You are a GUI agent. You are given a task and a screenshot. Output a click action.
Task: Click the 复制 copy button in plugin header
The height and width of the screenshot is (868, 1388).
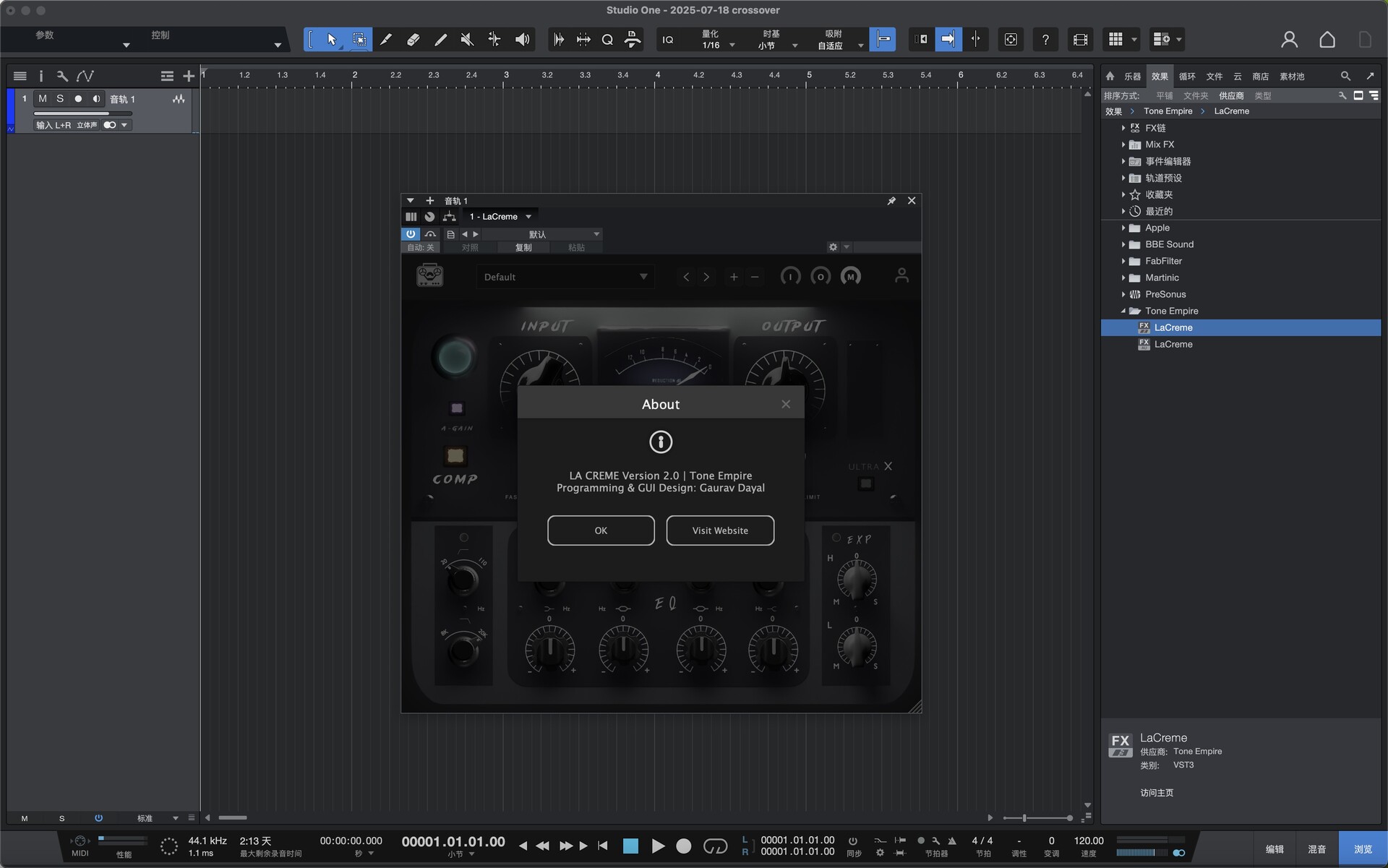523,247
